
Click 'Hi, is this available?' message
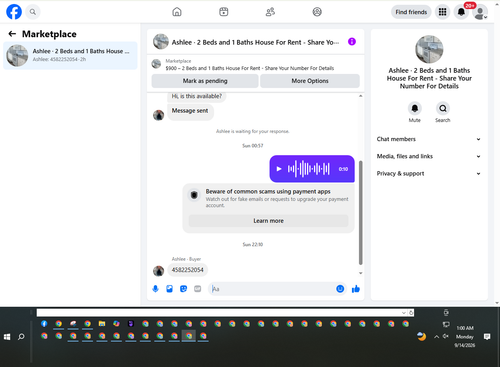196,96
